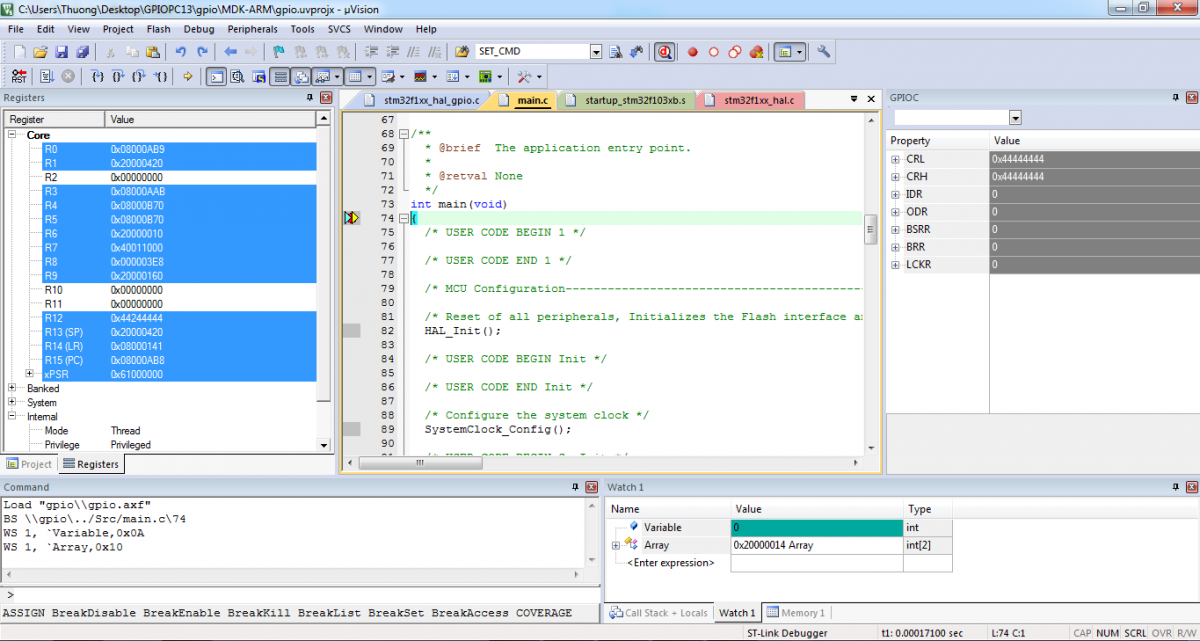Select the Step Over debug icon
The height and width of the screenshot is (641, 1200).
pos(117,76)
